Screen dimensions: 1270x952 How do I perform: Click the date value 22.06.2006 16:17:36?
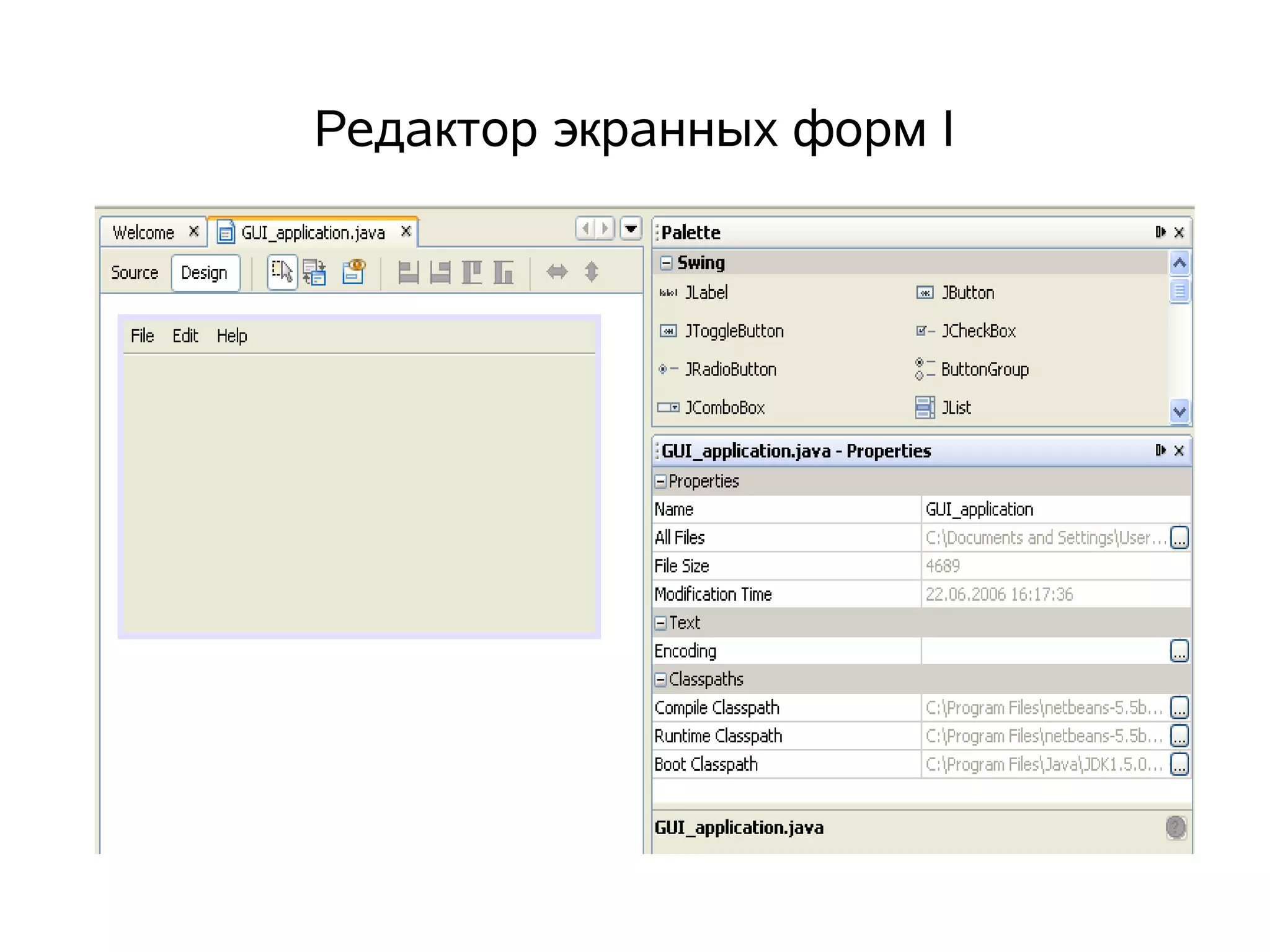[999, 594]
